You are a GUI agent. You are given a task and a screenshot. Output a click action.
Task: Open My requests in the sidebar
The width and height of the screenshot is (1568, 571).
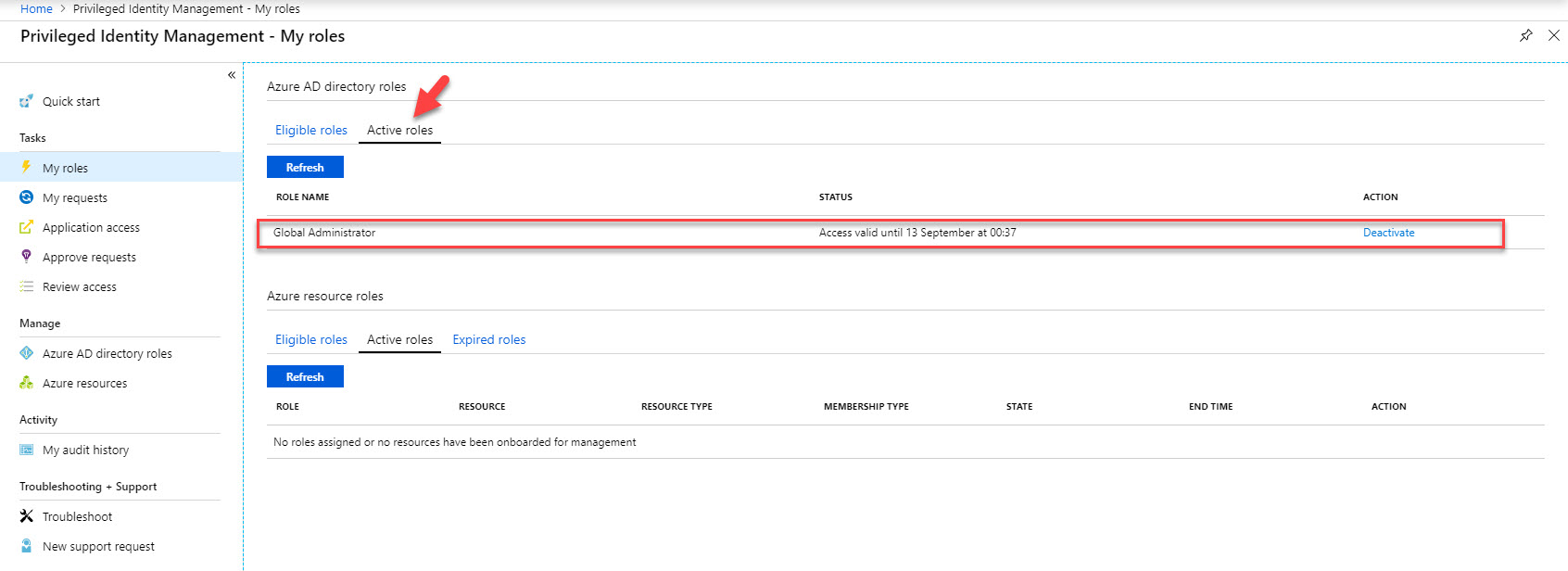coord(75,197)
